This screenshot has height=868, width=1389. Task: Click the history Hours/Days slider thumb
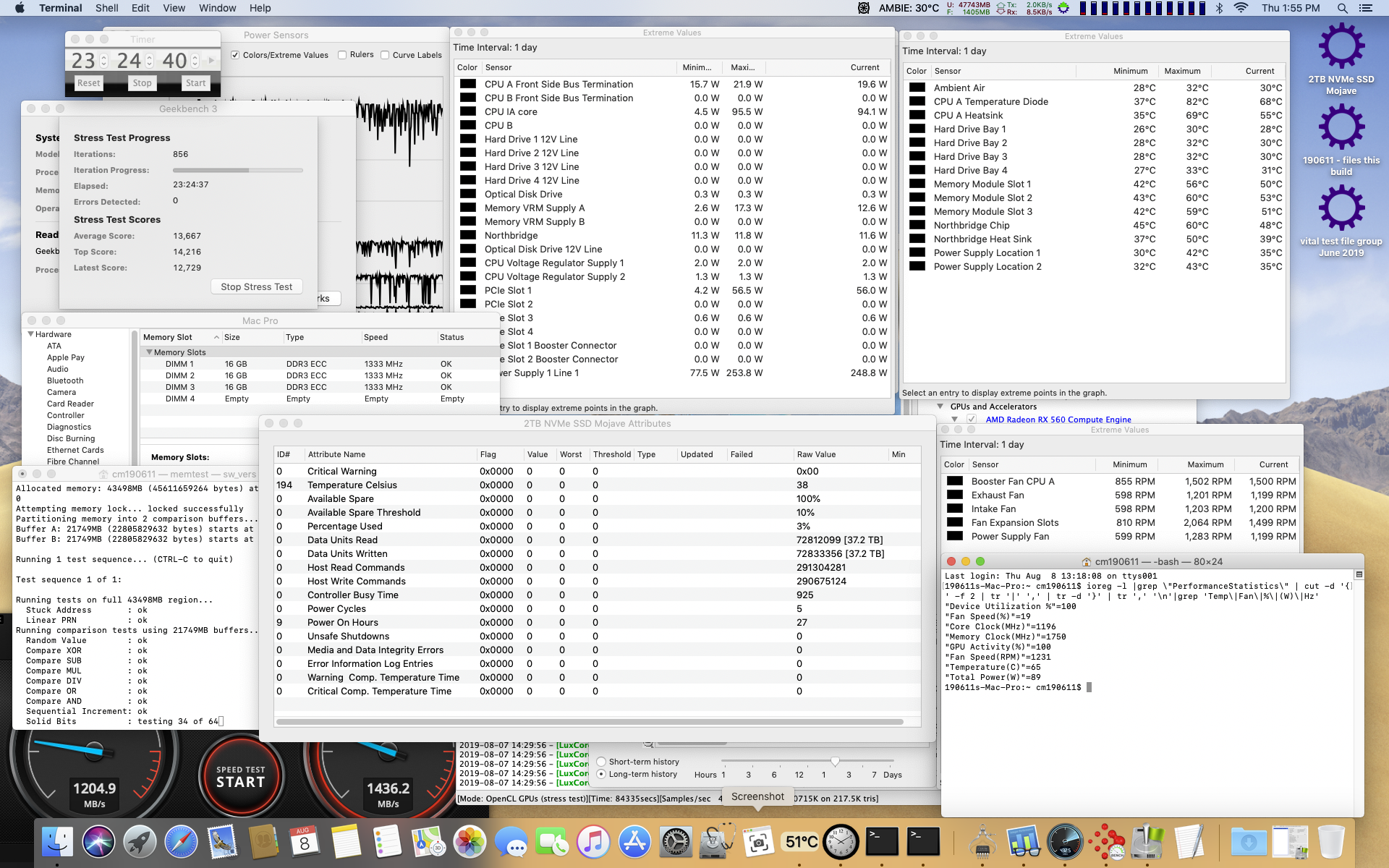836,761
